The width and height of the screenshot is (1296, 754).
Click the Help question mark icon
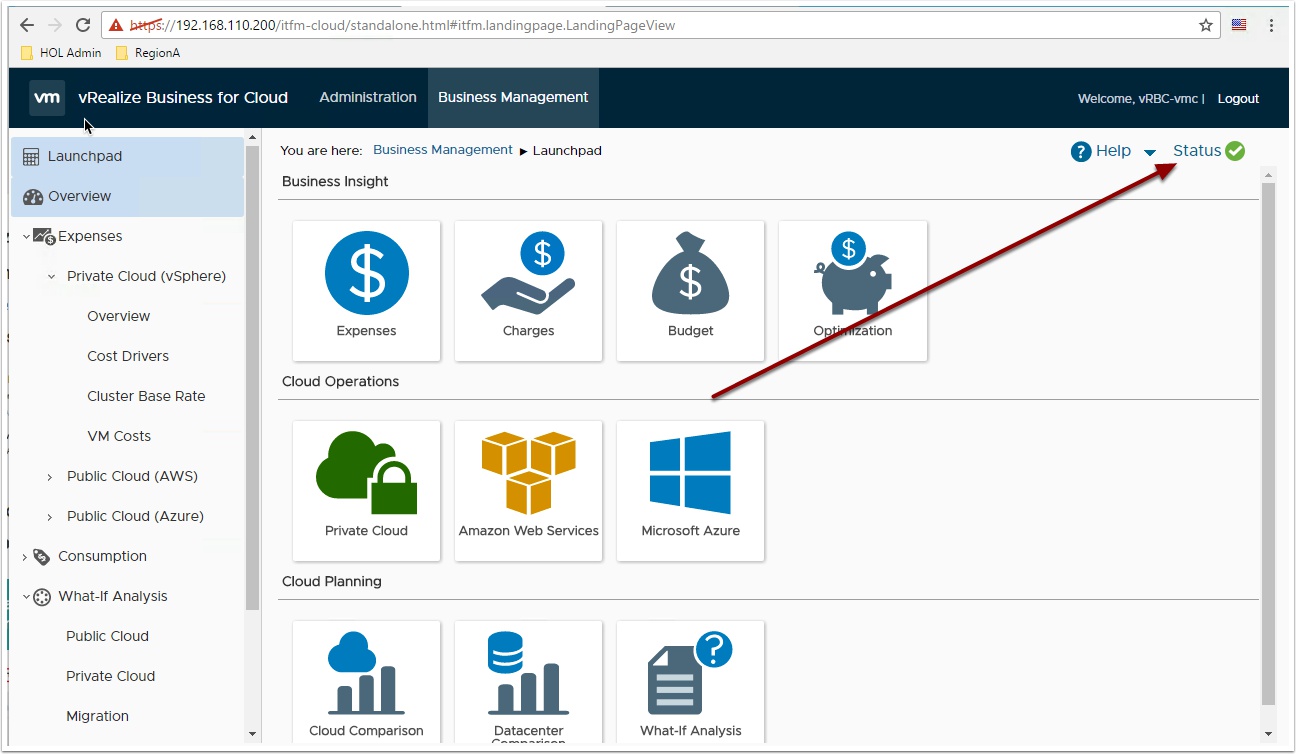pyautogui.click(x=1081, y=151)
